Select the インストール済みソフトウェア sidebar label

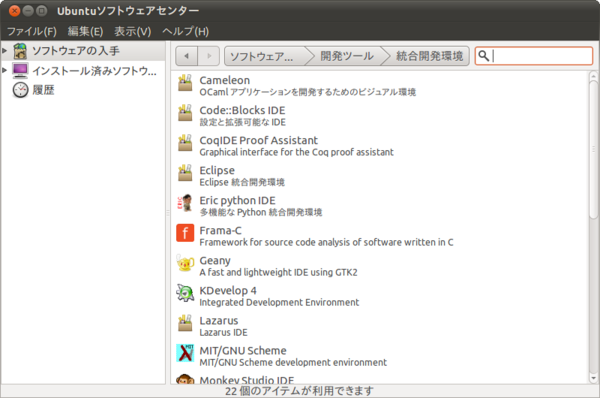point(95,71)
